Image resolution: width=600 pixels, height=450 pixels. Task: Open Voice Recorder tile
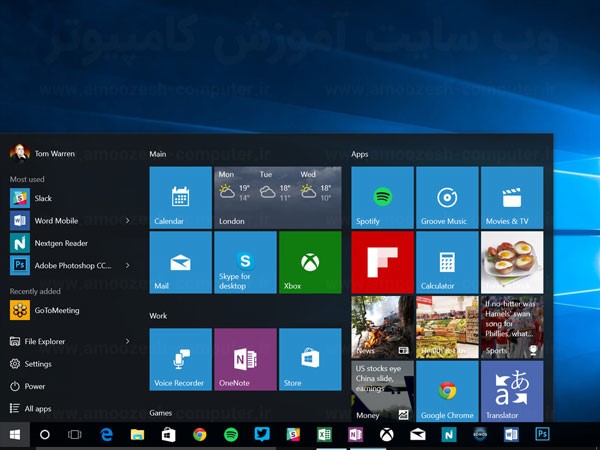pos(180,359)
